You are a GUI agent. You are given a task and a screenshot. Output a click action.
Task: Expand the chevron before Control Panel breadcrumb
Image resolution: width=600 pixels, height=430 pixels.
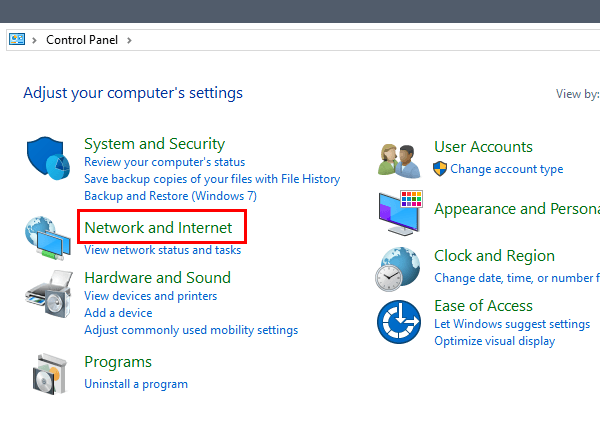tap(34, 40)
